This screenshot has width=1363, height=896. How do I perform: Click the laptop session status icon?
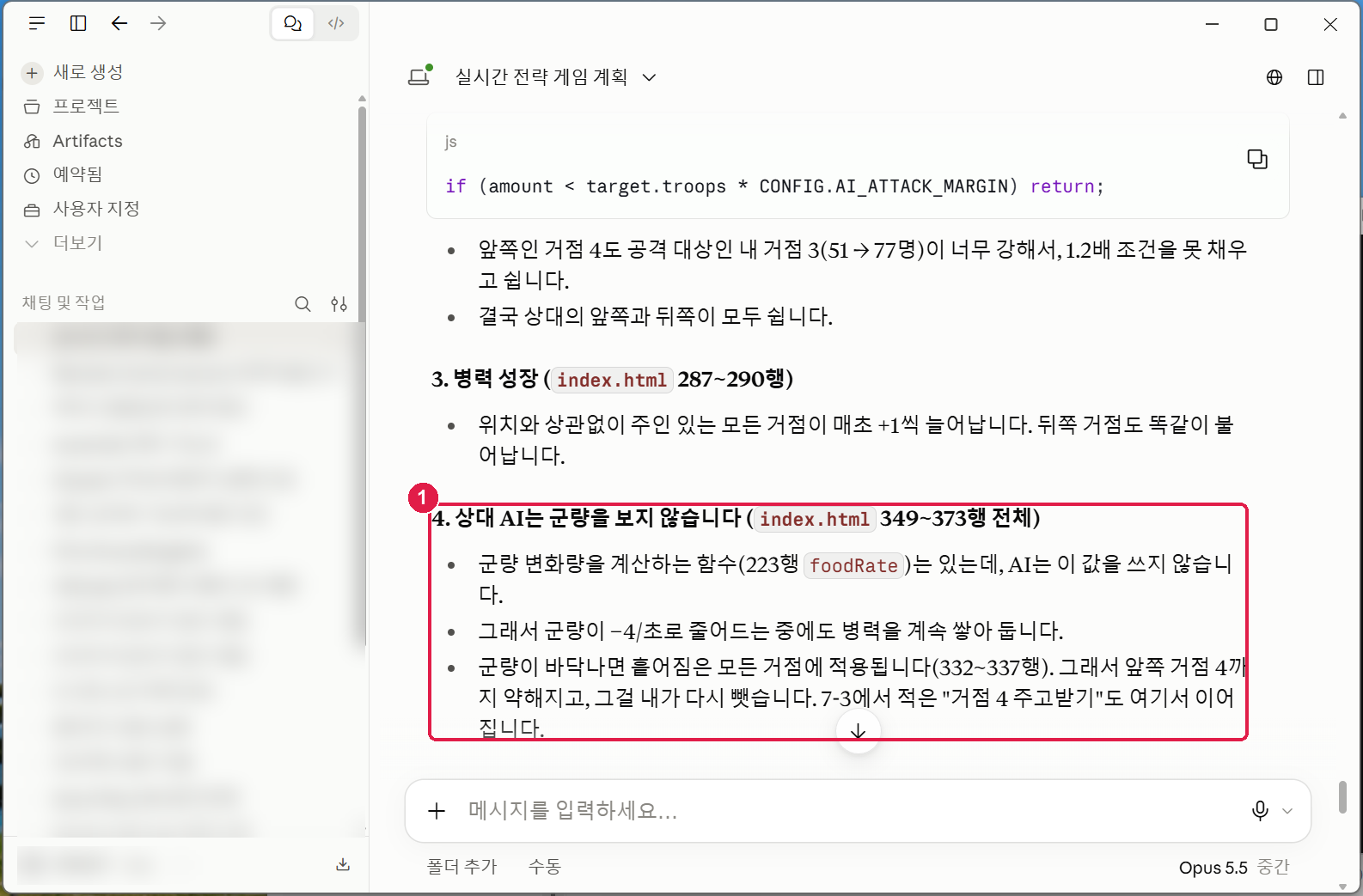click(419, 76)
